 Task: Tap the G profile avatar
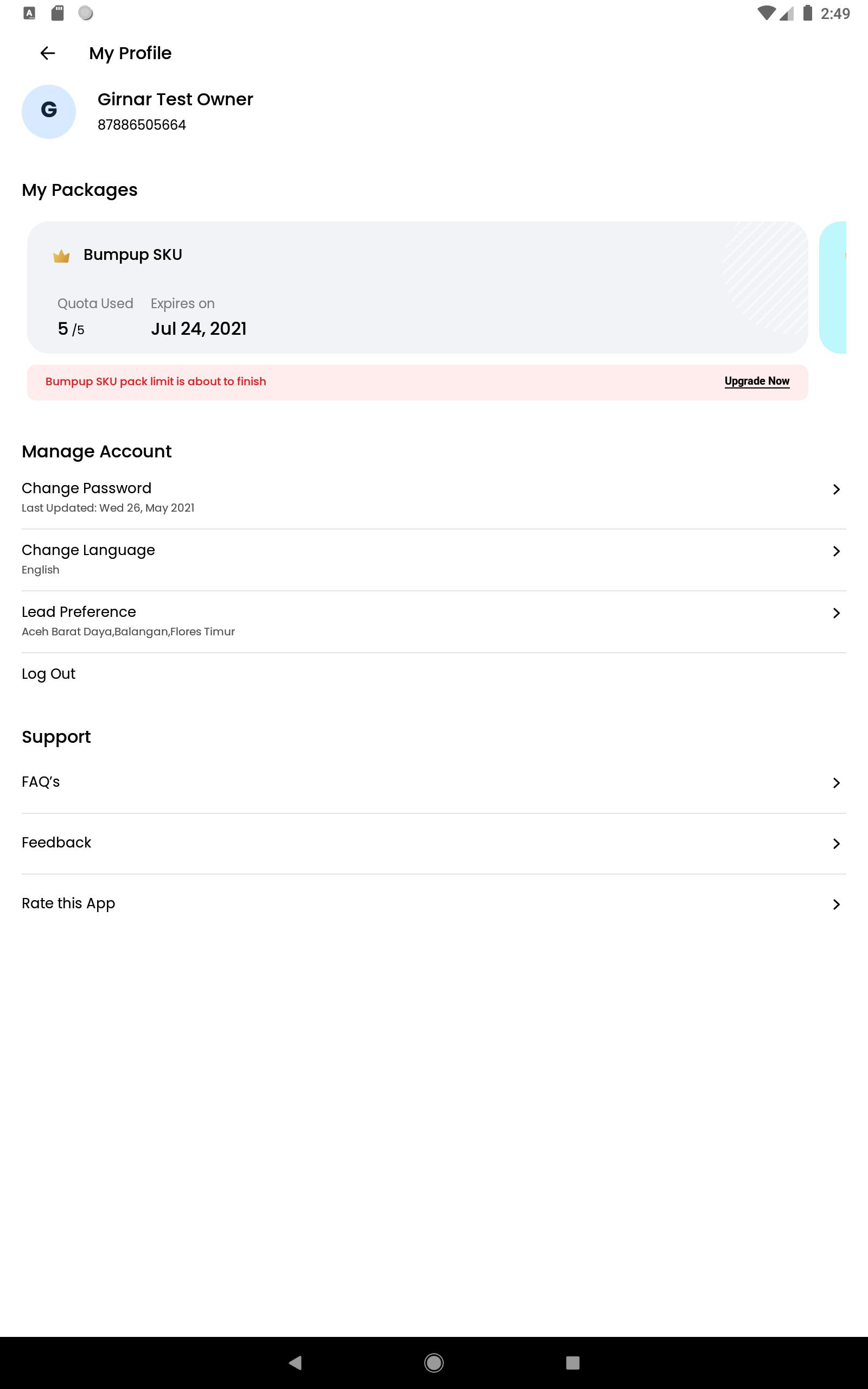49,111
